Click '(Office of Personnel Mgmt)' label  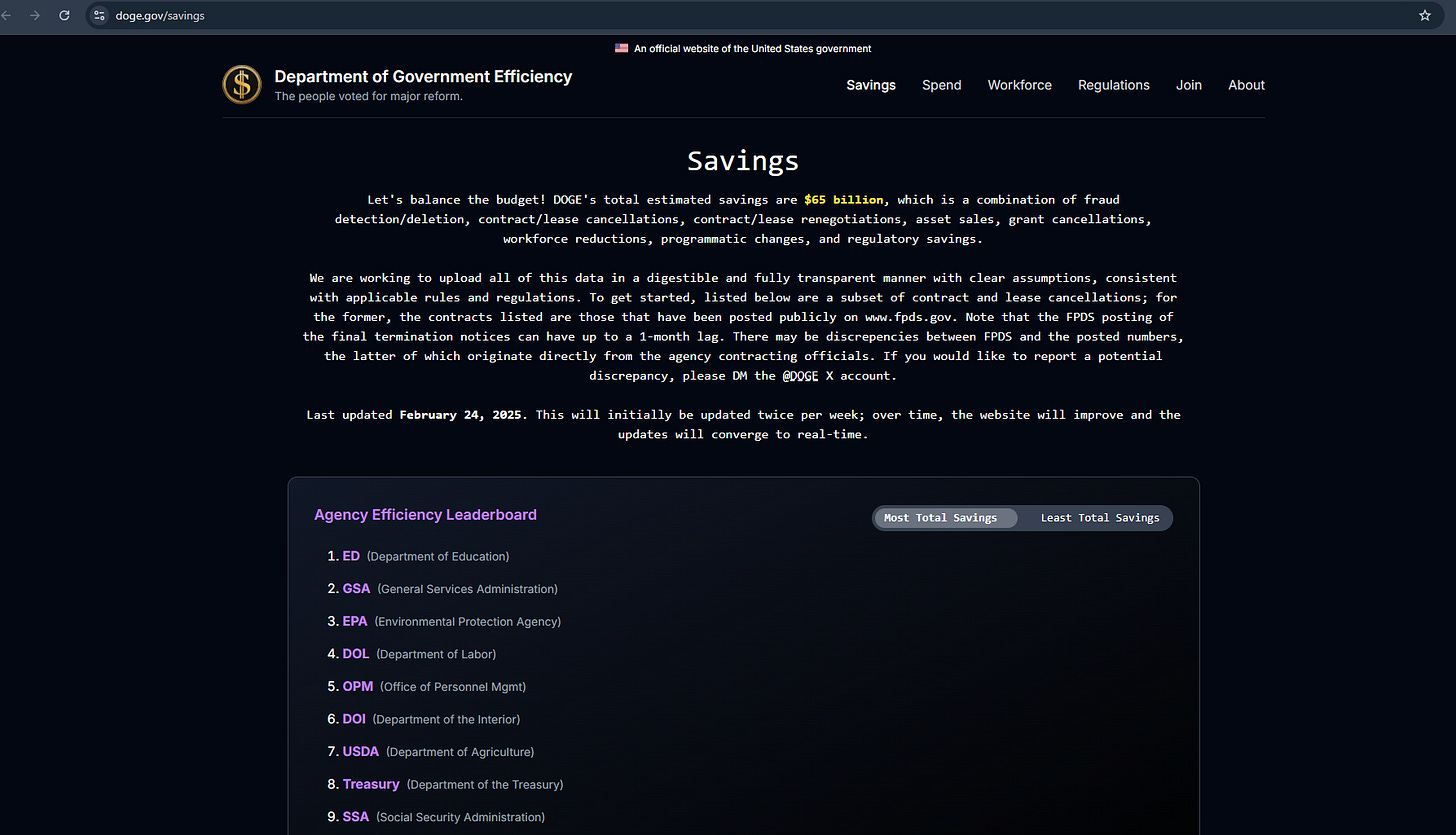[x=453, y=687]
